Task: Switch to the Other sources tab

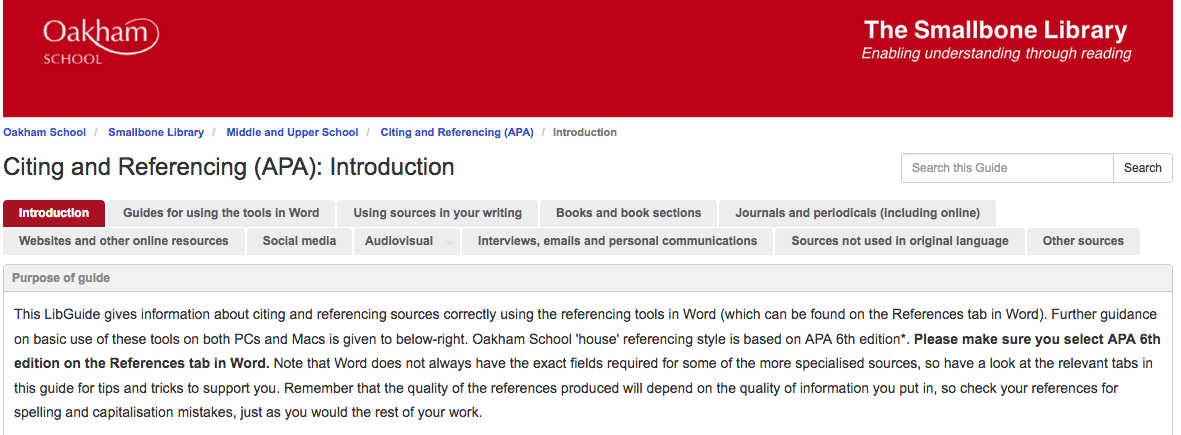Action: click(x=1083, y=242)
